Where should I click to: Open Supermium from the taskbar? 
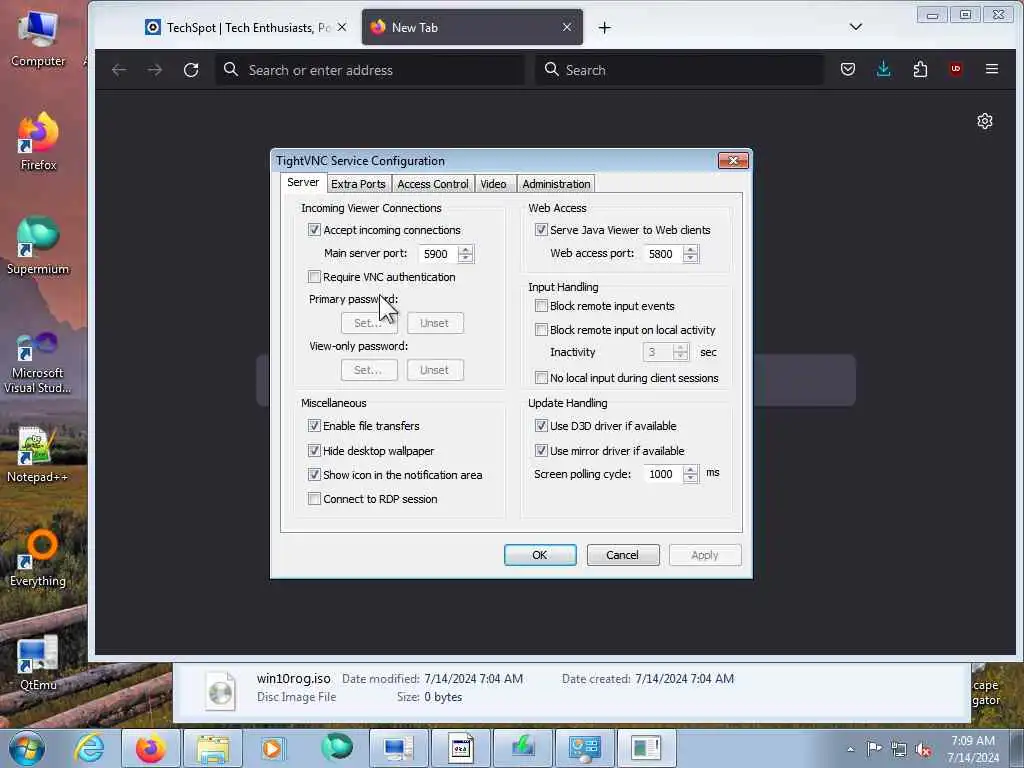(x=337, y=748)
